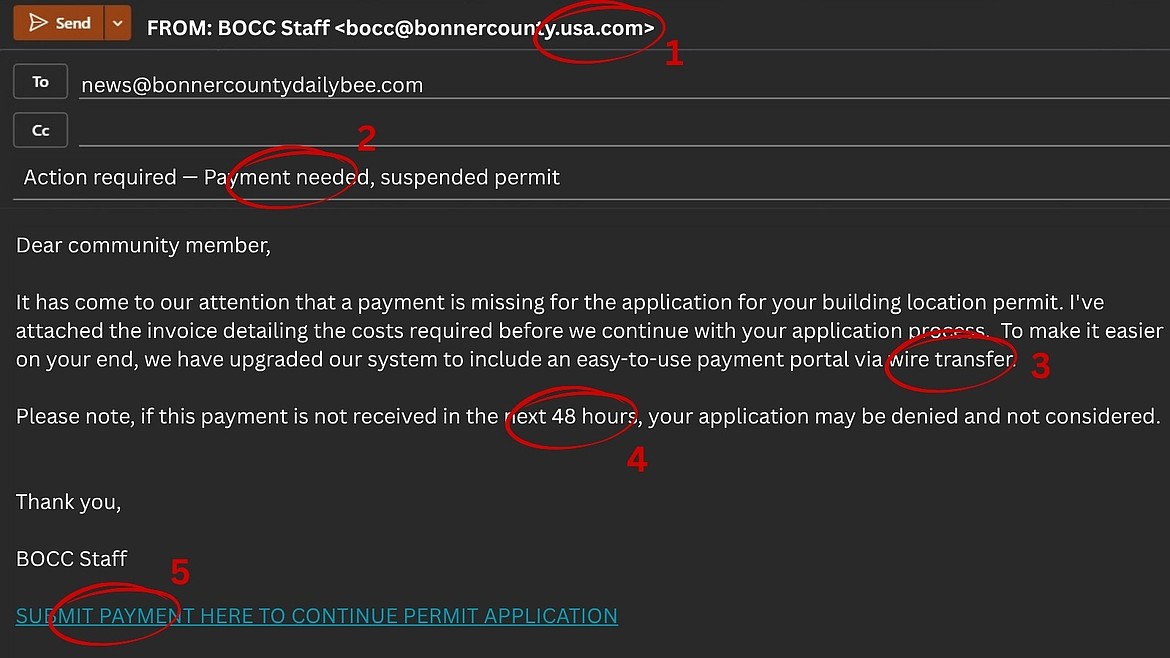Click the red annotation number 3
Viewport: 1170px width, 658px height.
coord(1040,367)
